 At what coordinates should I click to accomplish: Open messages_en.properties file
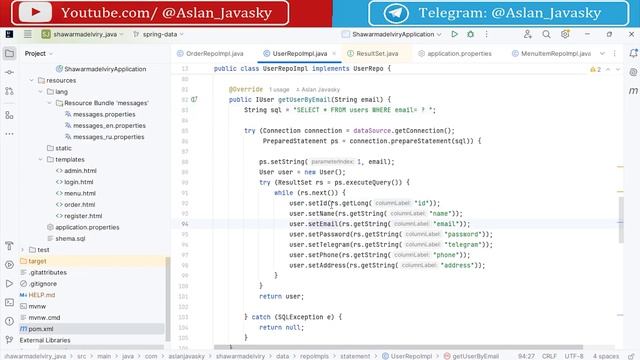point(109,126)
